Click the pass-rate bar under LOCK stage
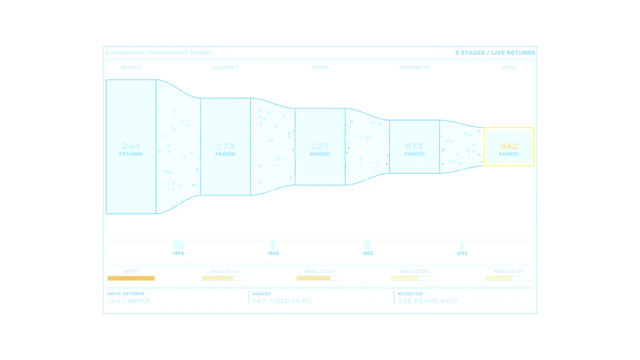The height and width of the screenshot is (360, 640). coord(509,278)
